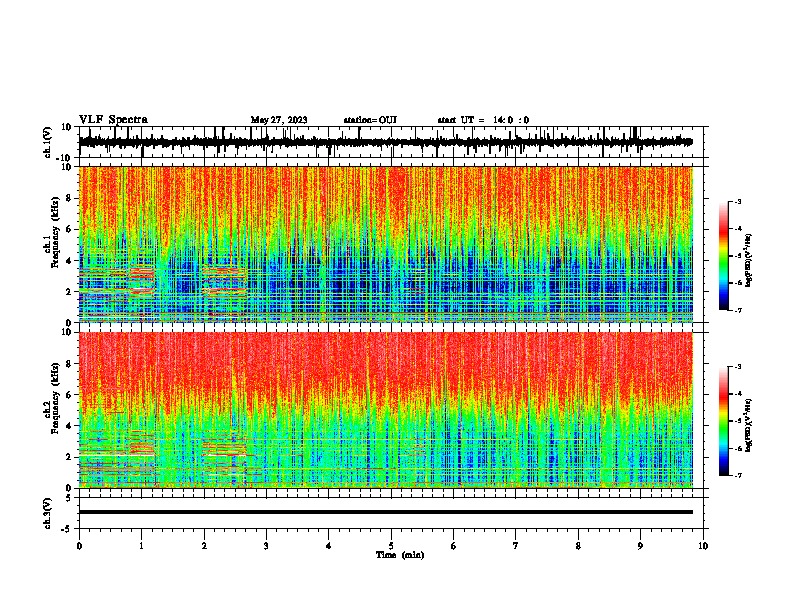Click the time axis tick label "8"
The width and height of the screenshot is (792, 612).
578,546
